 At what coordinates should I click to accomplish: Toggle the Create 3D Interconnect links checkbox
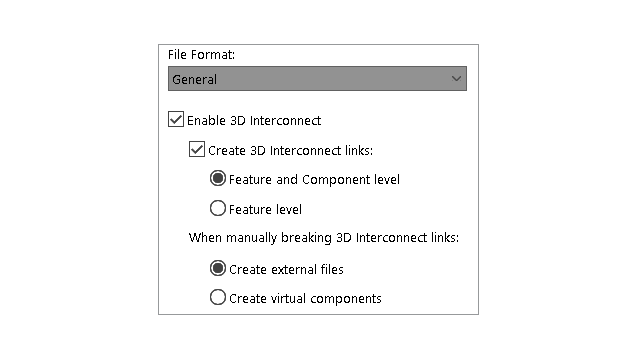pos(197,149)
